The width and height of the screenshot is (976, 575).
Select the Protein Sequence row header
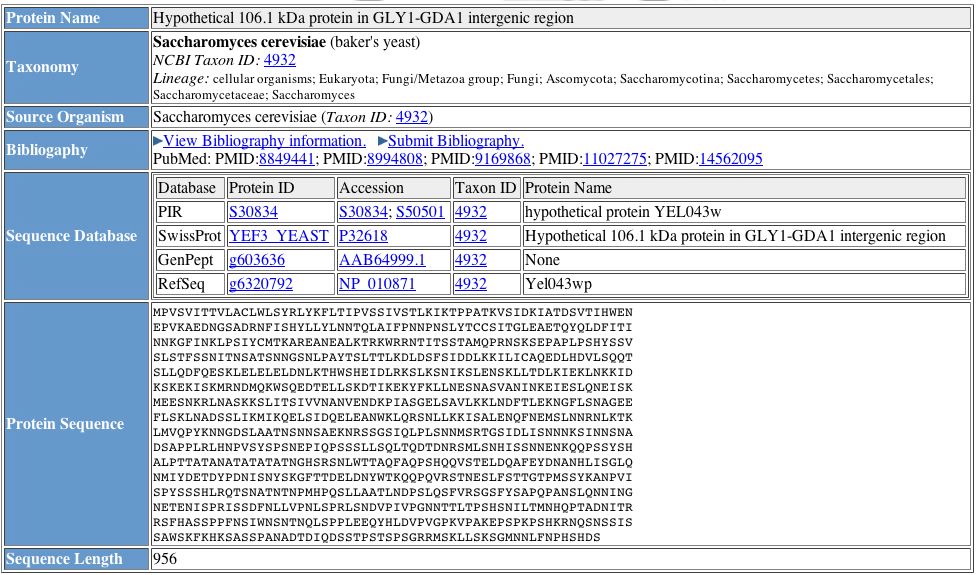tap(76, 424)
